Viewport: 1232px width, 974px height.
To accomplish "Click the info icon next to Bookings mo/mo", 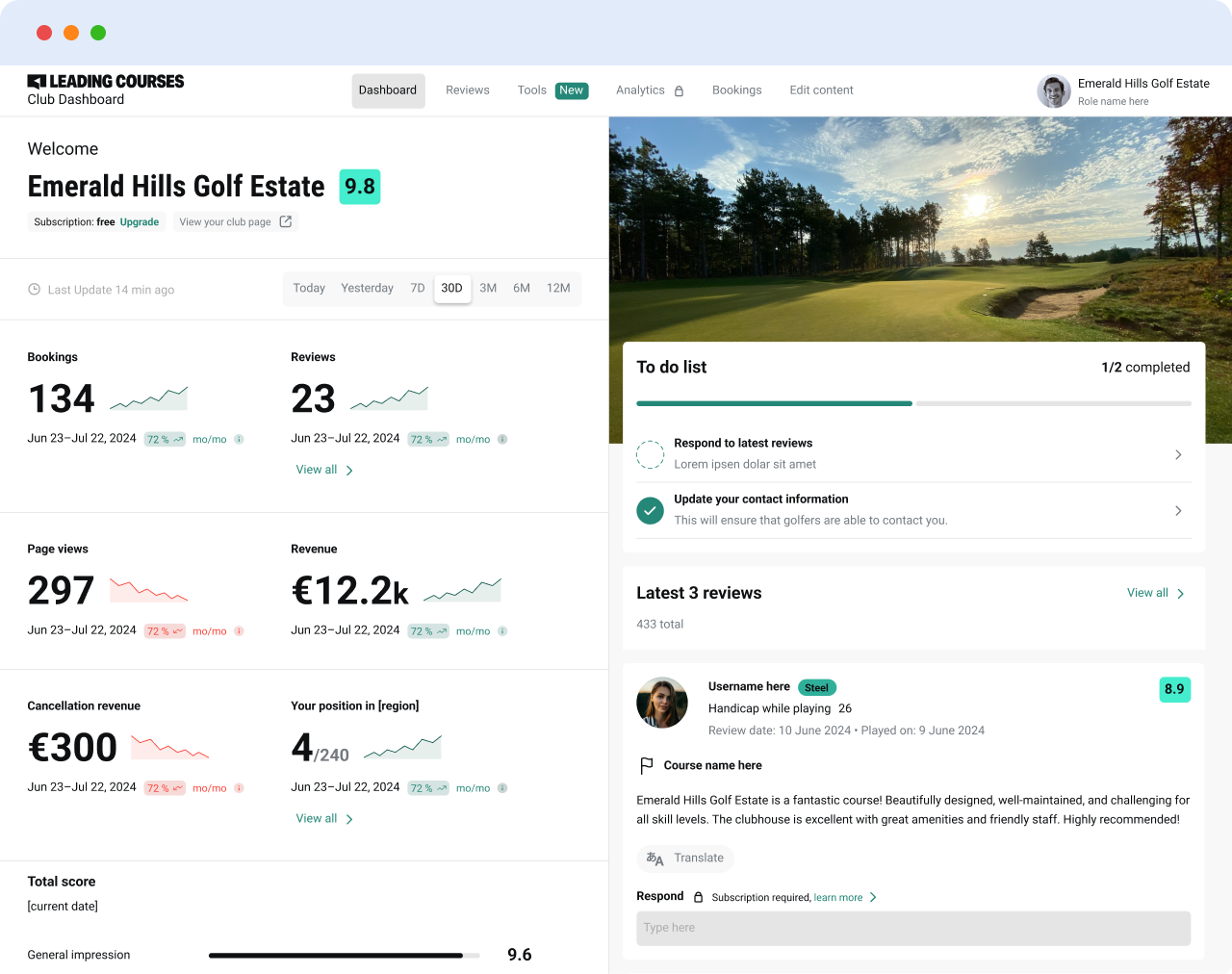I will click(239, 440).
